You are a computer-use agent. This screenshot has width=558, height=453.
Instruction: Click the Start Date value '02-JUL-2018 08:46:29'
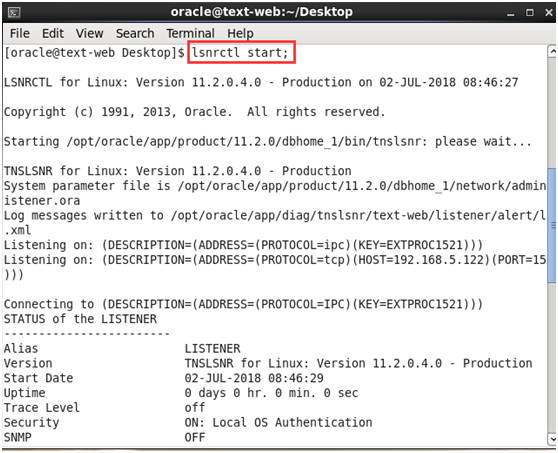(254, 378)
